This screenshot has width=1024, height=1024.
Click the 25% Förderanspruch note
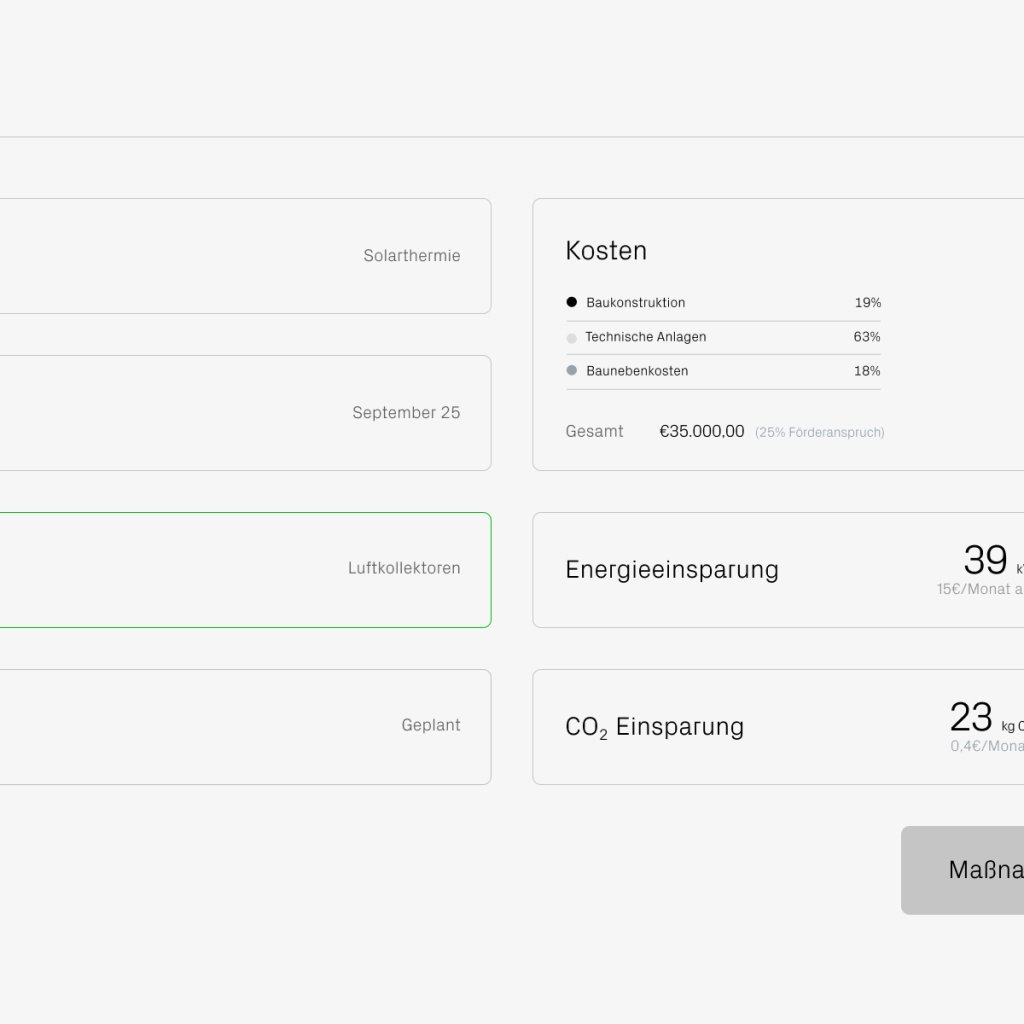820,432
